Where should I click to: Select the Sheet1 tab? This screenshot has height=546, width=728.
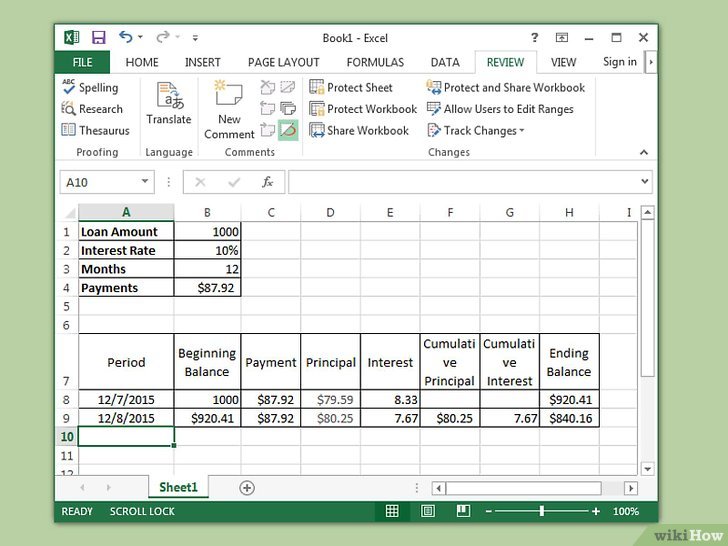tap(178, 487)
